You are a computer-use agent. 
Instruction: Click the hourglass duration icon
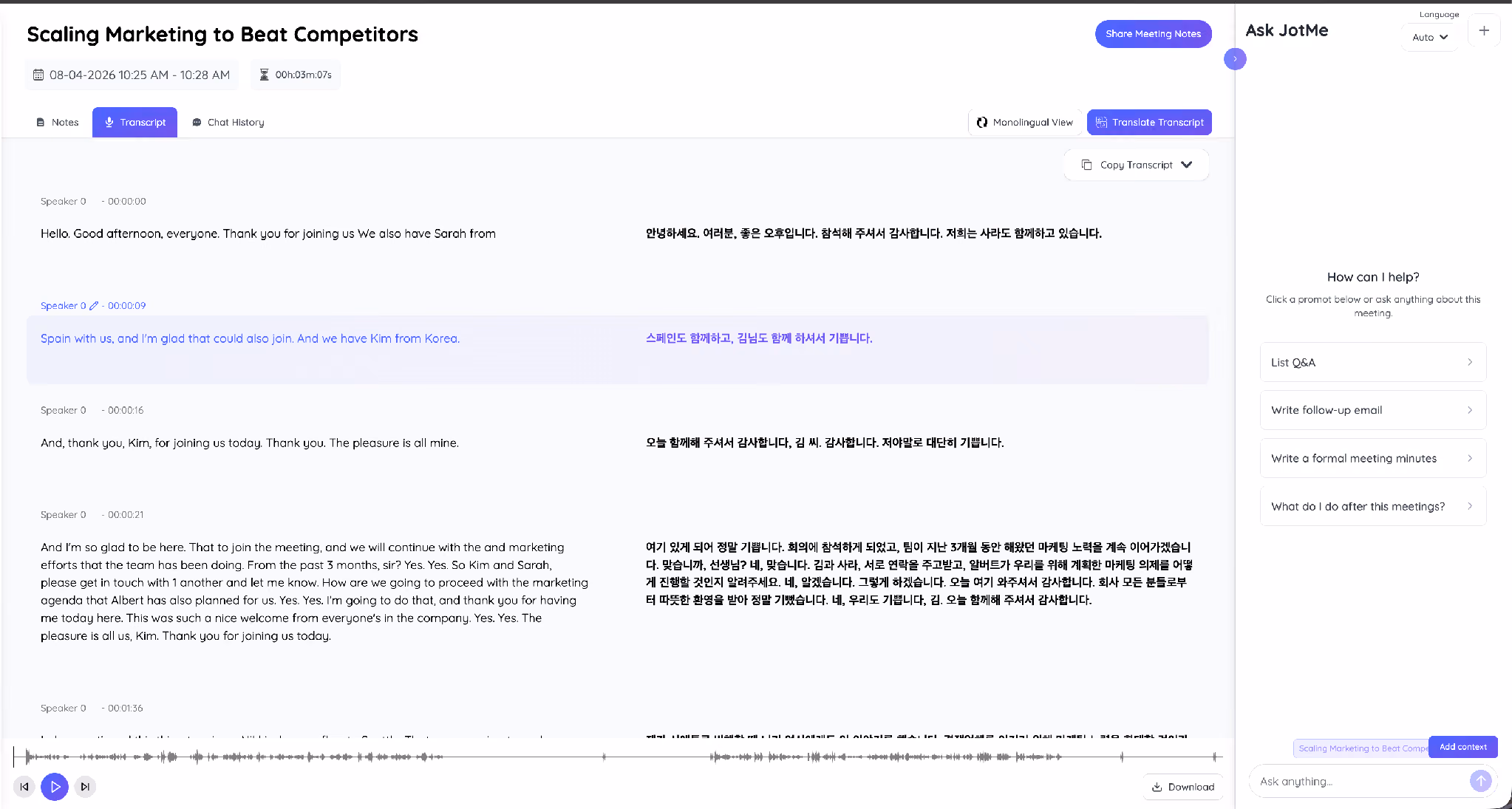(264, 75)
